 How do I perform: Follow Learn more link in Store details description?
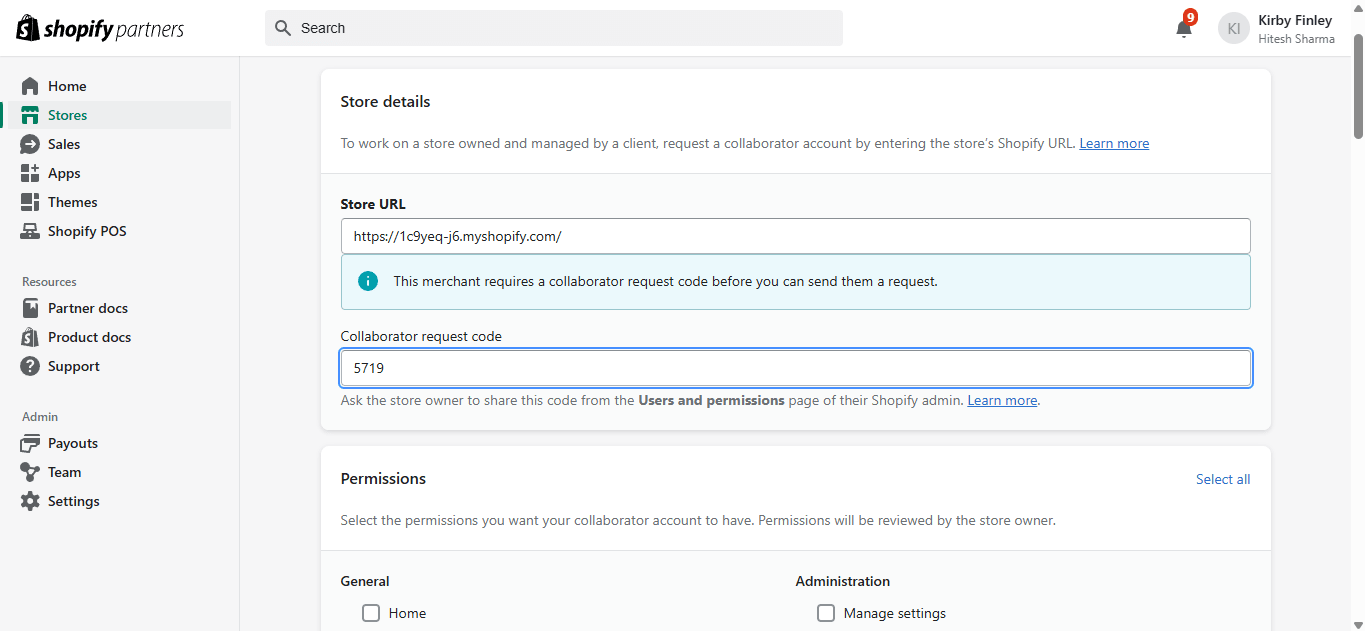click(1114, 143)
